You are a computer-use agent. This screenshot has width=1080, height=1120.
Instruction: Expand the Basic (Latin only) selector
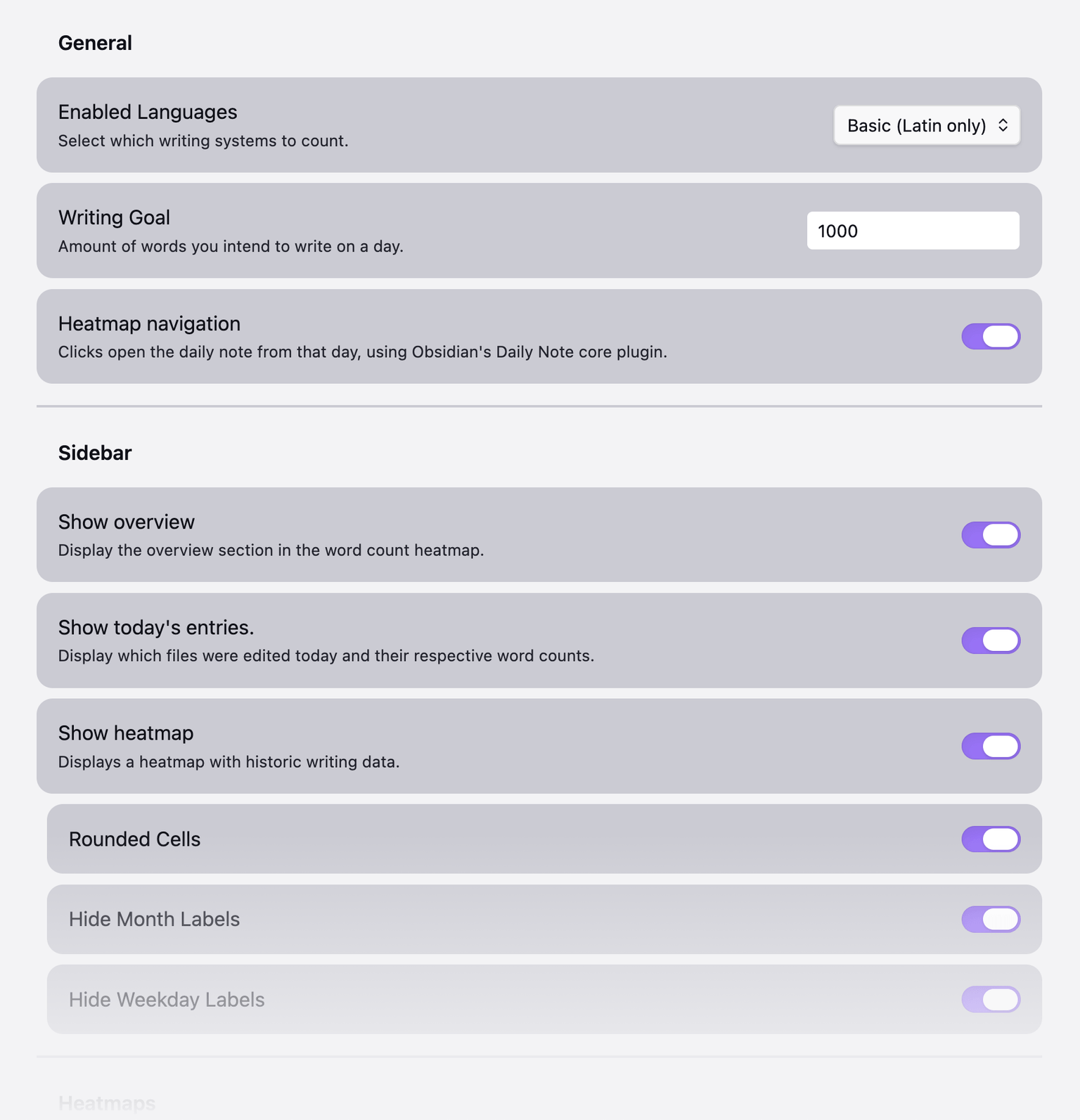click(x=926, y=125)
